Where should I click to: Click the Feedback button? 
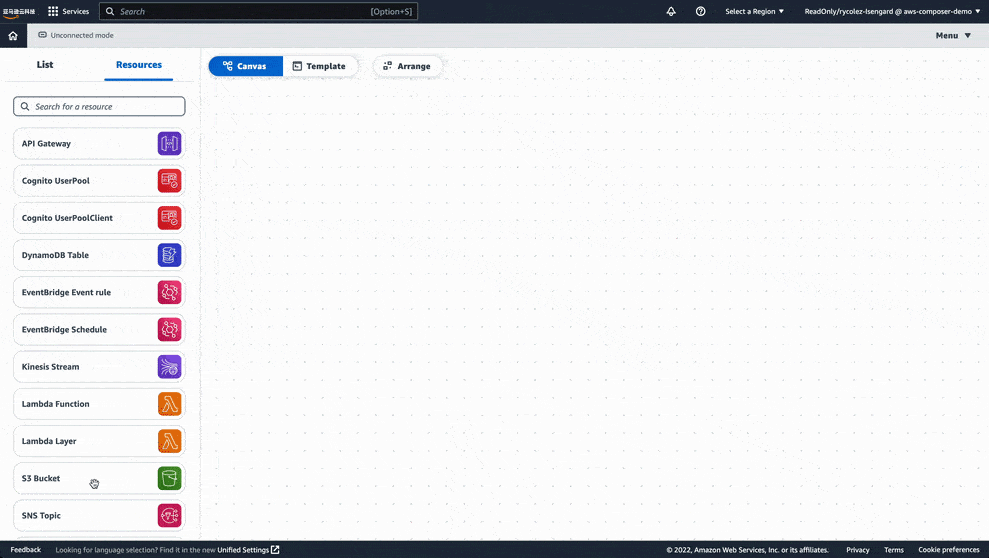(26, 550)
